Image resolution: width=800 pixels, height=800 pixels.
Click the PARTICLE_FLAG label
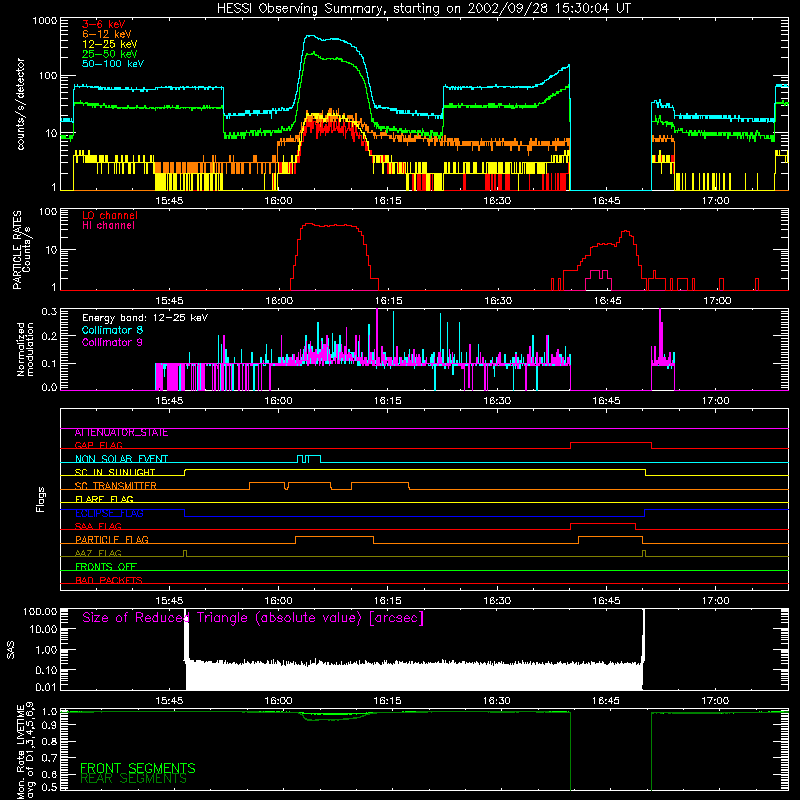(x=111, y=540)
